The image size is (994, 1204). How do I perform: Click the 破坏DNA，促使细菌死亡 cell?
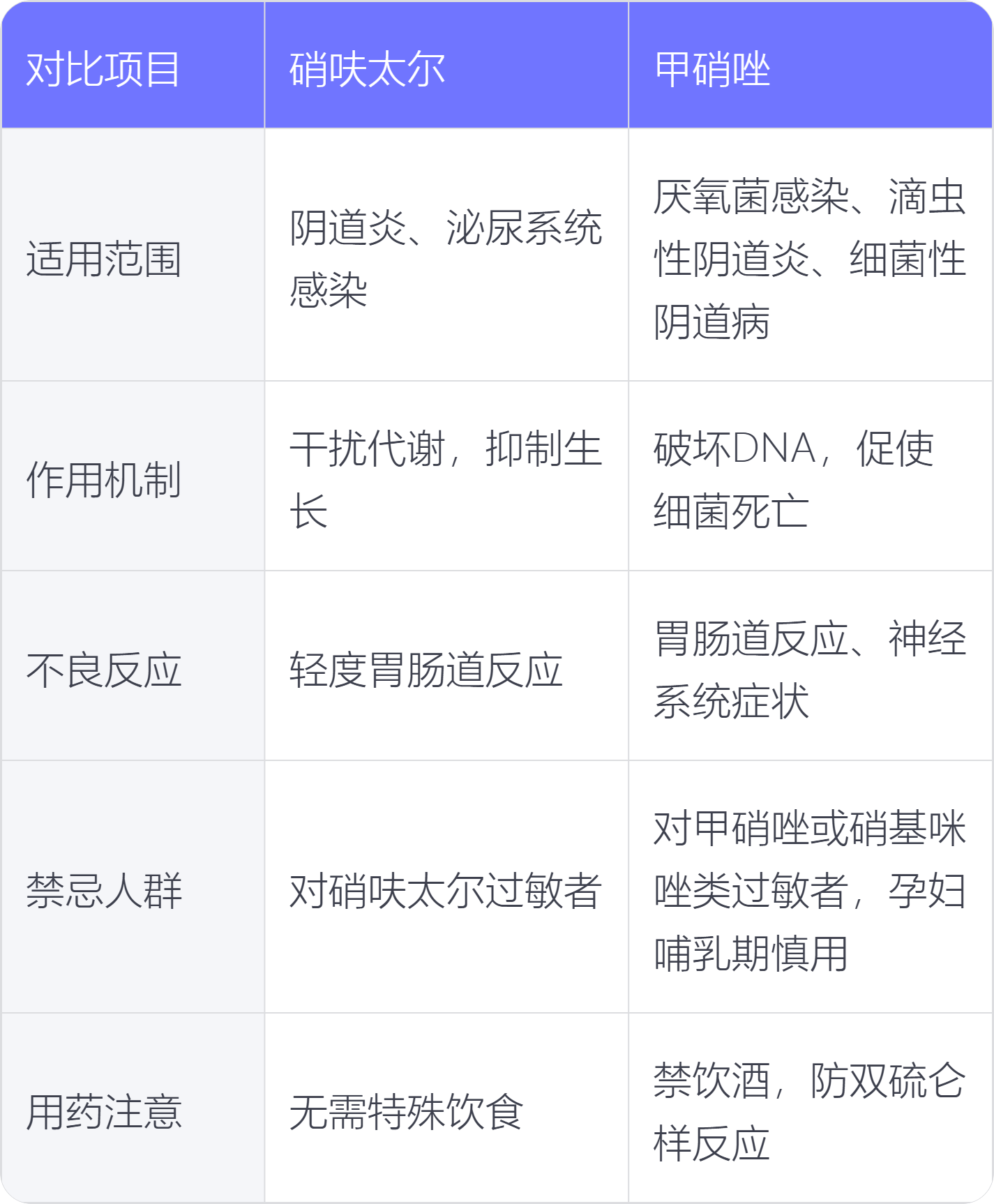click(811, 476)
